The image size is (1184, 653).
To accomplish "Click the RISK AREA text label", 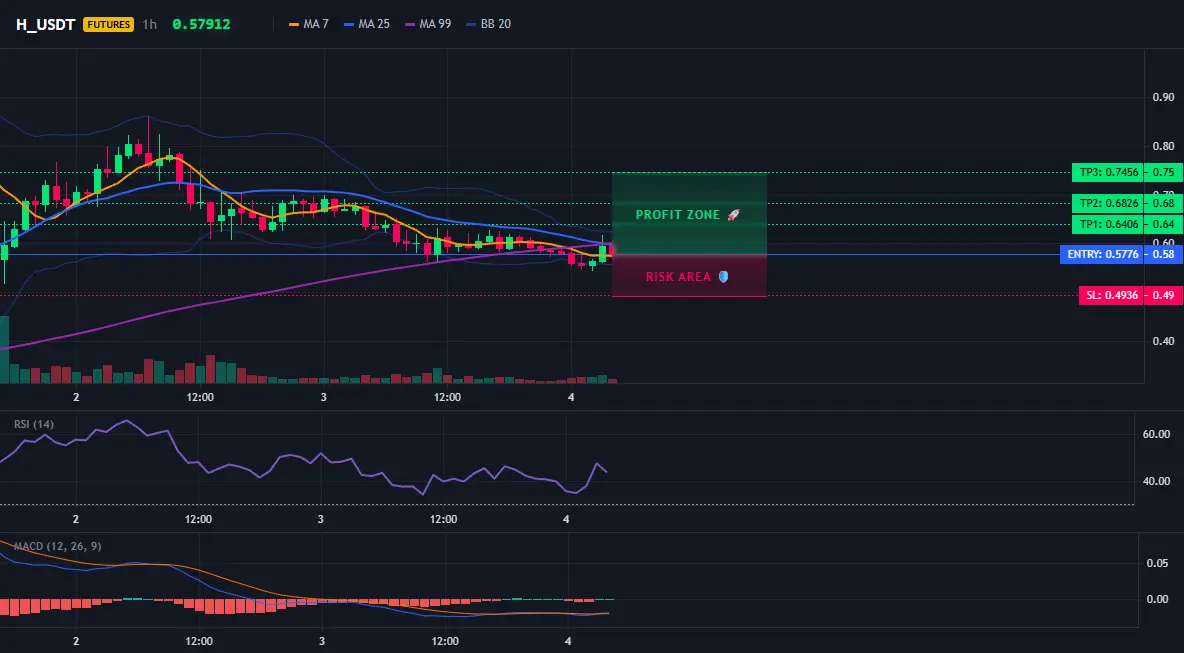I will (678, 277).
